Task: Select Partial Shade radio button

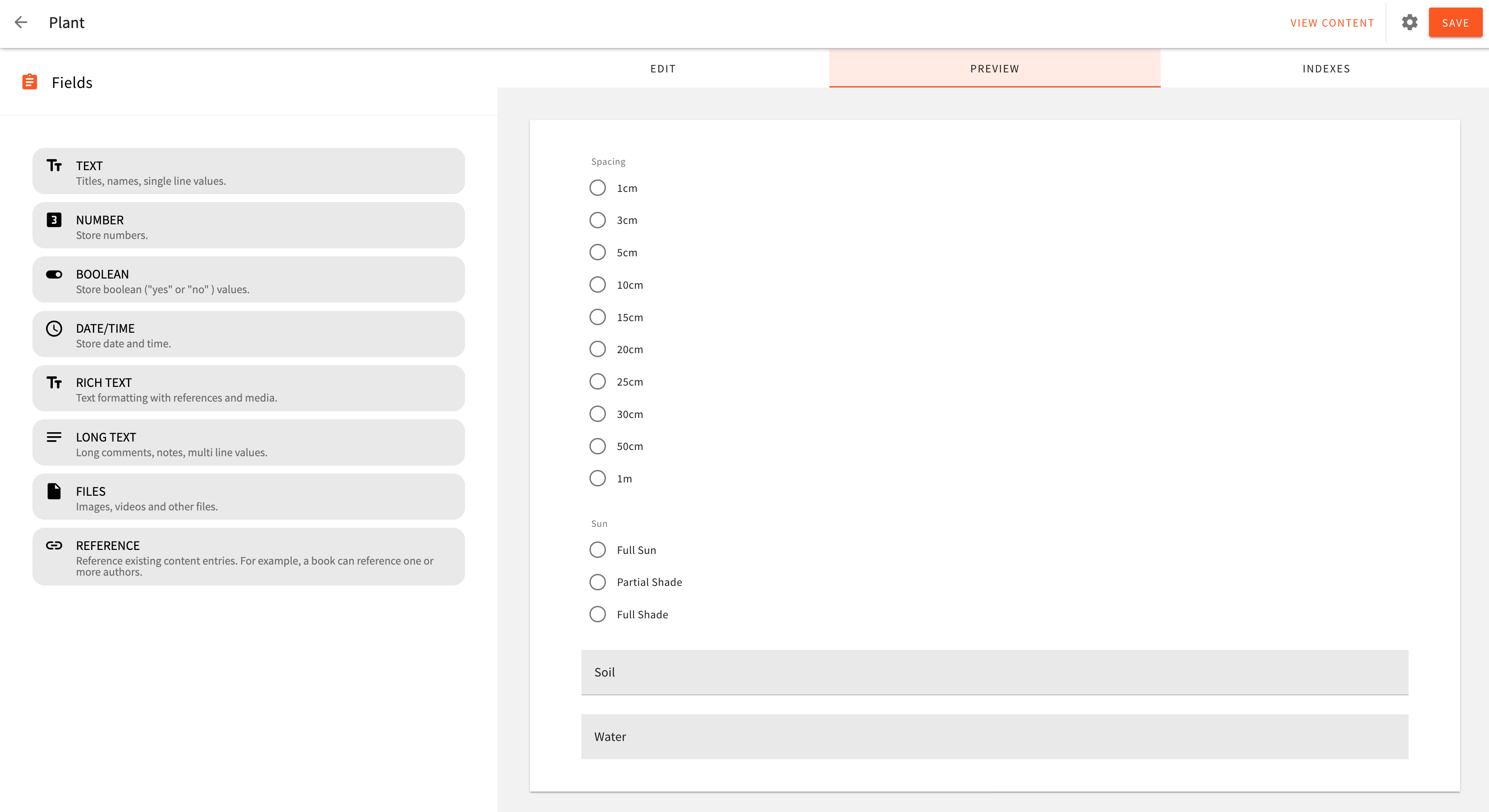Action: point(597,582)
